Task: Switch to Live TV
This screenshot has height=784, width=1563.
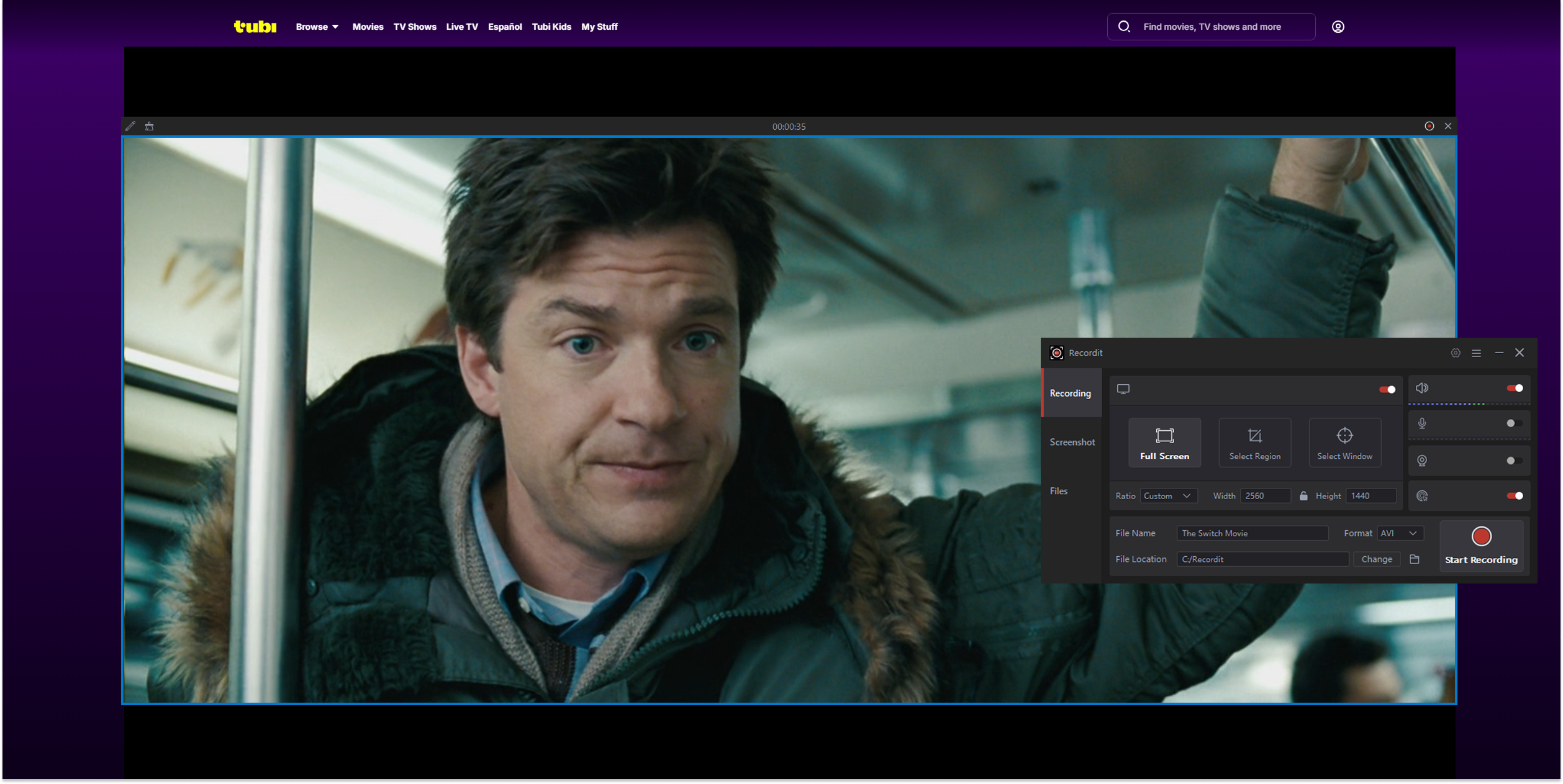Action: click(x=462, y=27)
